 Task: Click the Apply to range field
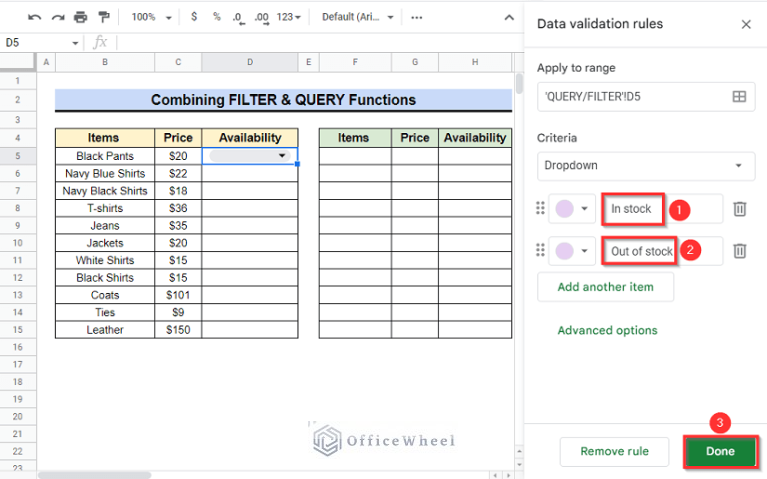point(646,97)
